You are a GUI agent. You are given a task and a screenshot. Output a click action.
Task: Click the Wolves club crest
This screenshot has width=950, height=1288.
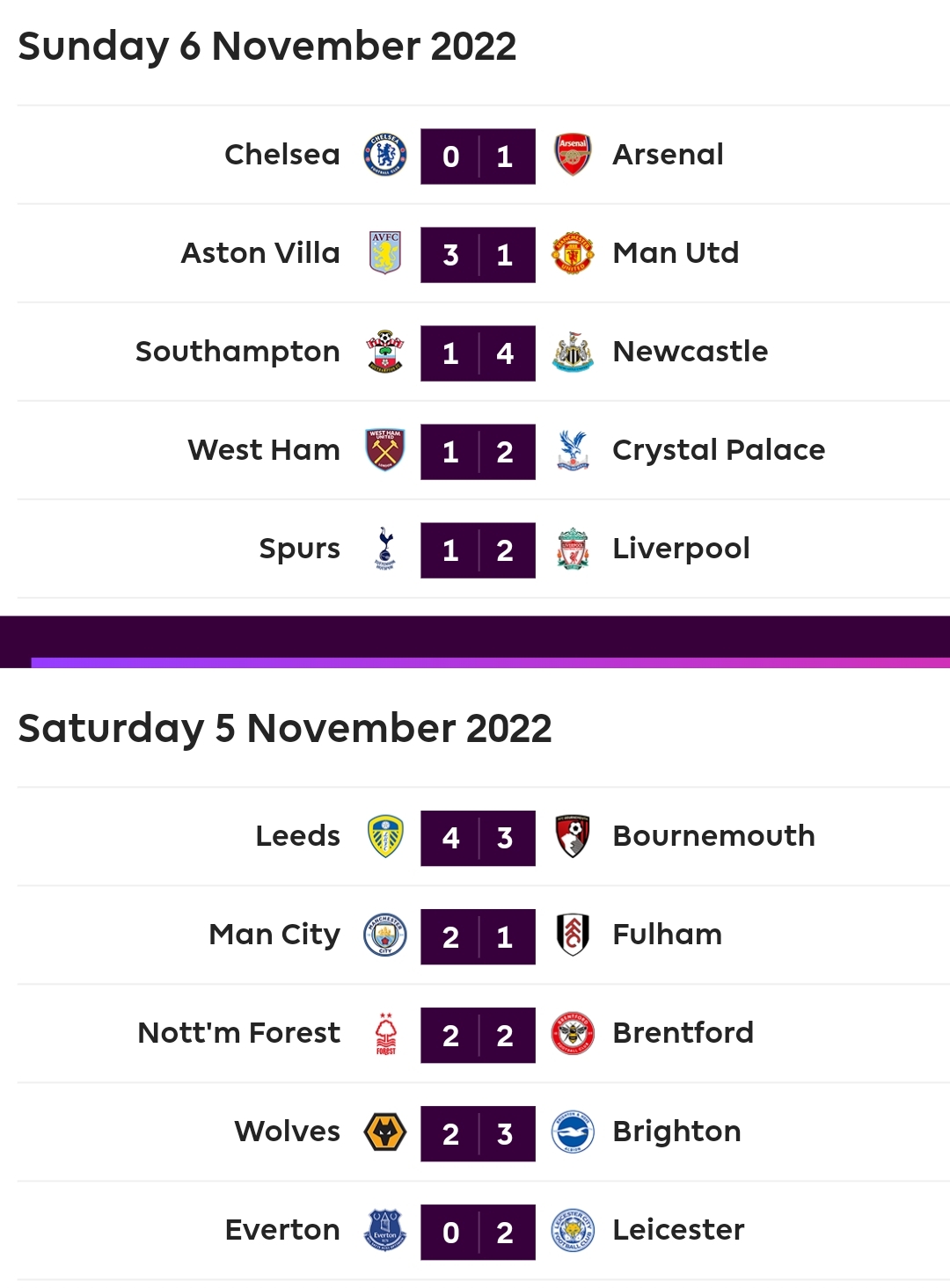385,1132
